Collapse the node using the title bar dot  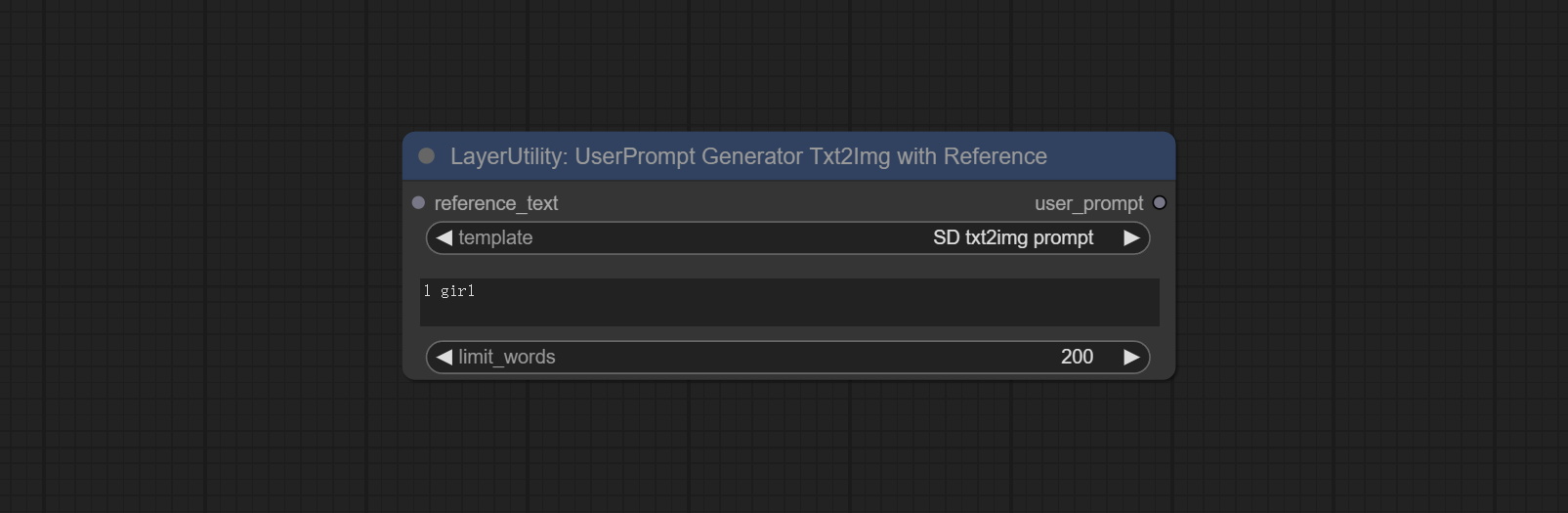pos(426,156)
